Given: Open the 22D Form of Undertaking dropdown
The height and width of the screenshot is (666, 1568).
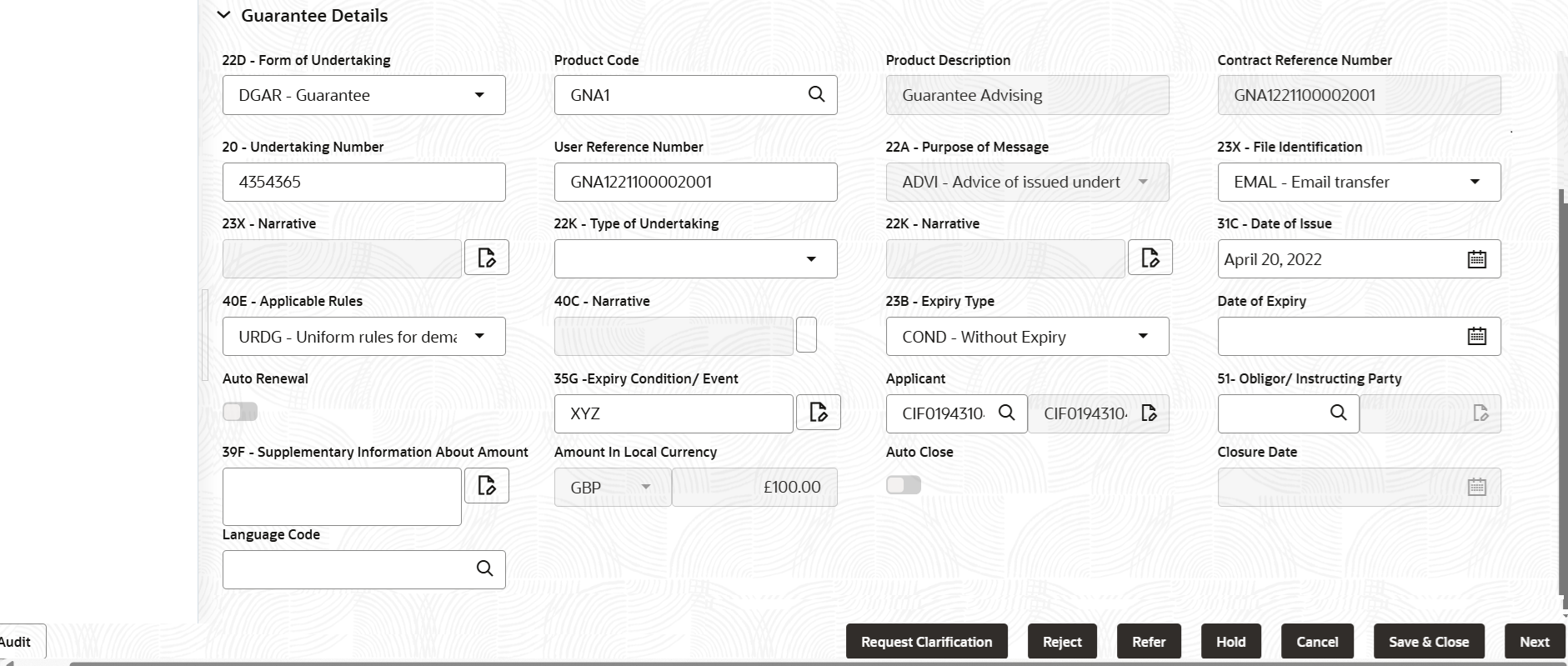Looking at the screenshot, I should [479, 95].
